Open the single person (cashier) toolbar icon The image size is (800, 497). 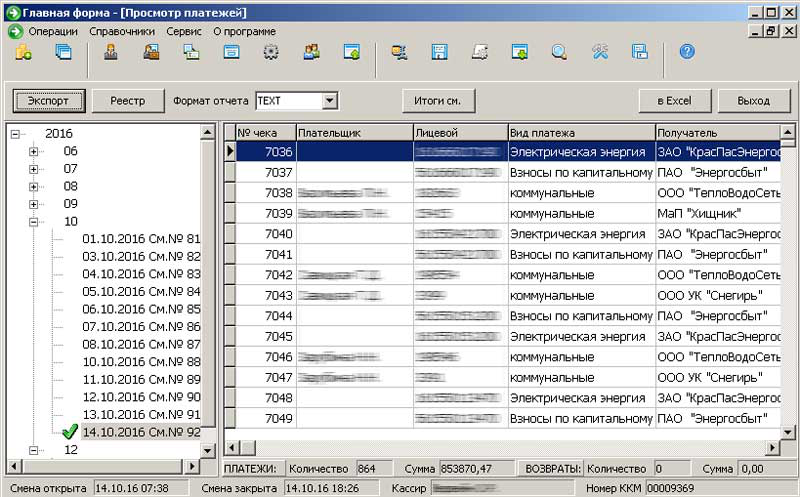111,53
